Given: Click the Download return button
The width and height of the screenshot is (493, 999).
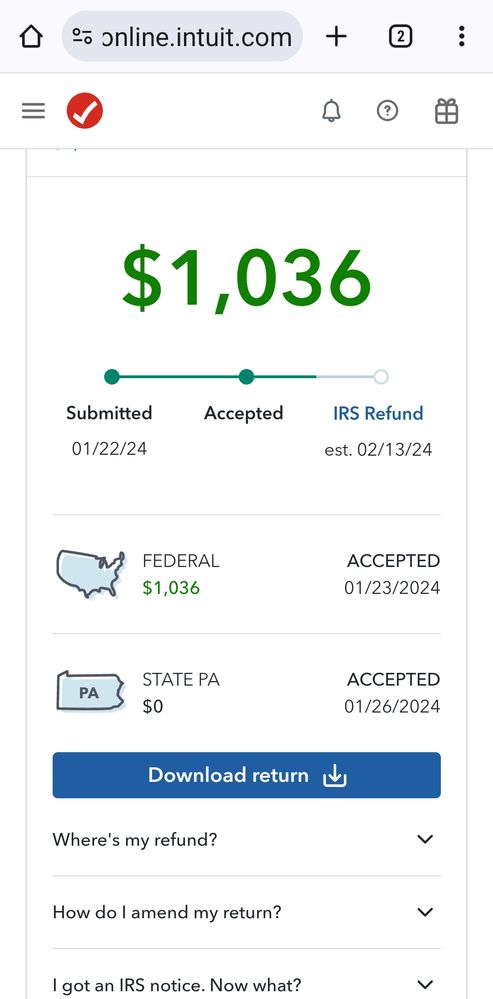Looking at the screenshot, I should click(246, 775).
